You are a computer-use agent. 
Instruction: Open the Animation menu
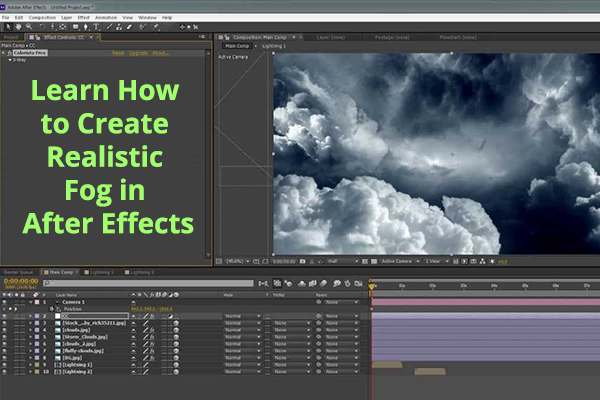coord(106,18)
